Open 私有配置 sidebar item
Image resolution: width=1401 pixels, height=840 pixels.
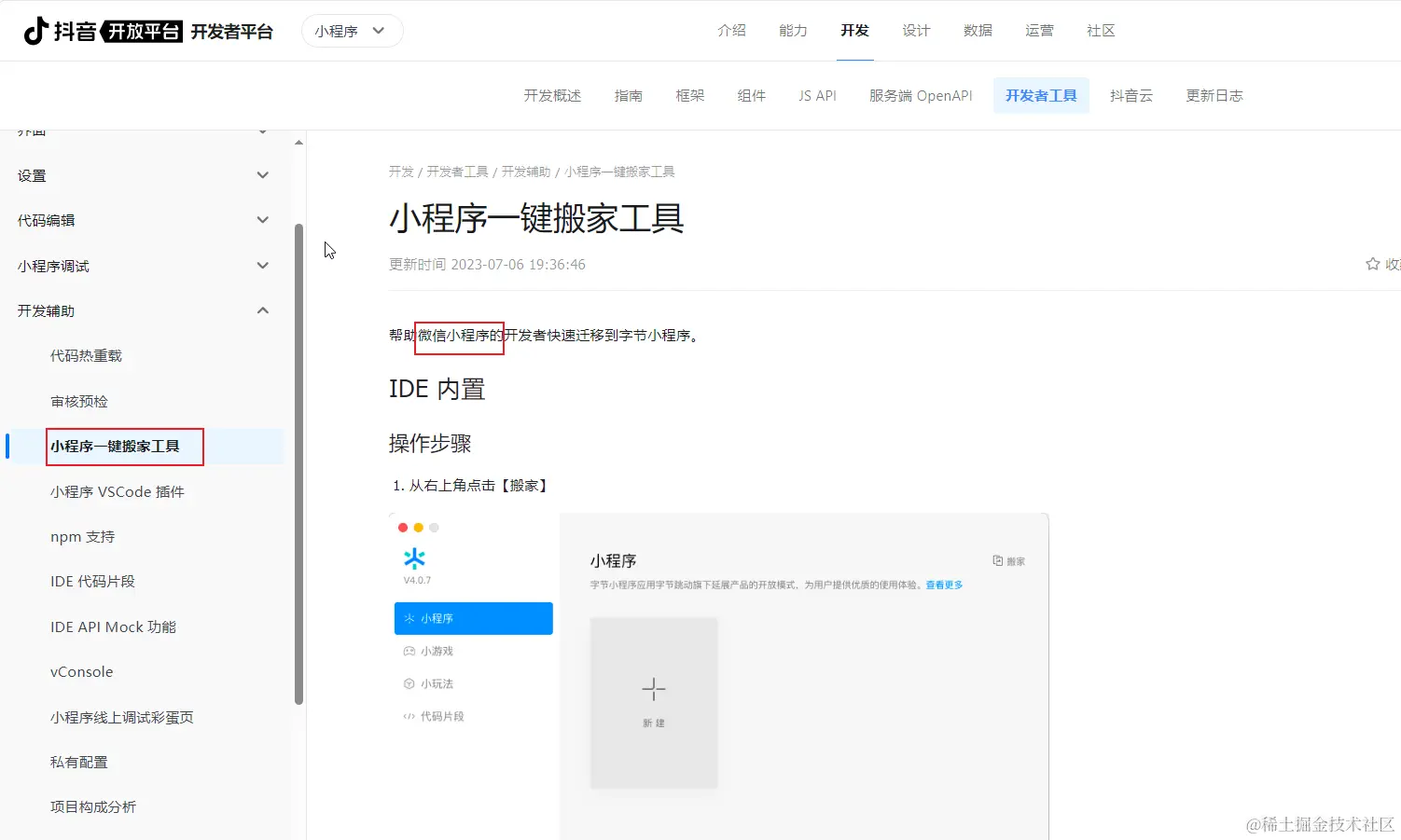(79, 763)
